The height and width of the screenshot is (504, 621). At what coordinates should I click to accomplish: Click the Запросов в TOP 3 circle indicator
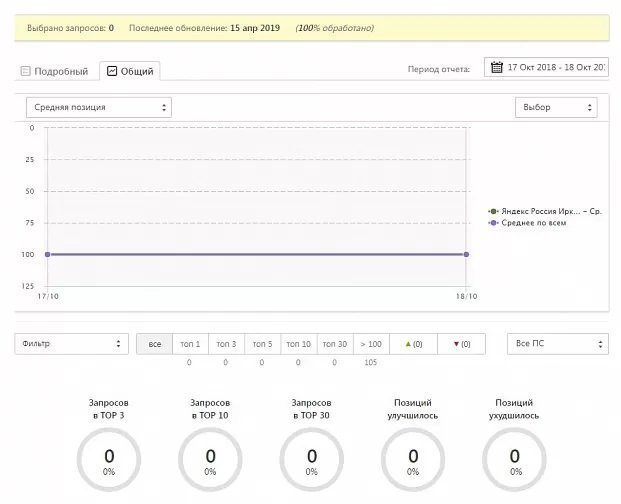[x=108, y=461]
